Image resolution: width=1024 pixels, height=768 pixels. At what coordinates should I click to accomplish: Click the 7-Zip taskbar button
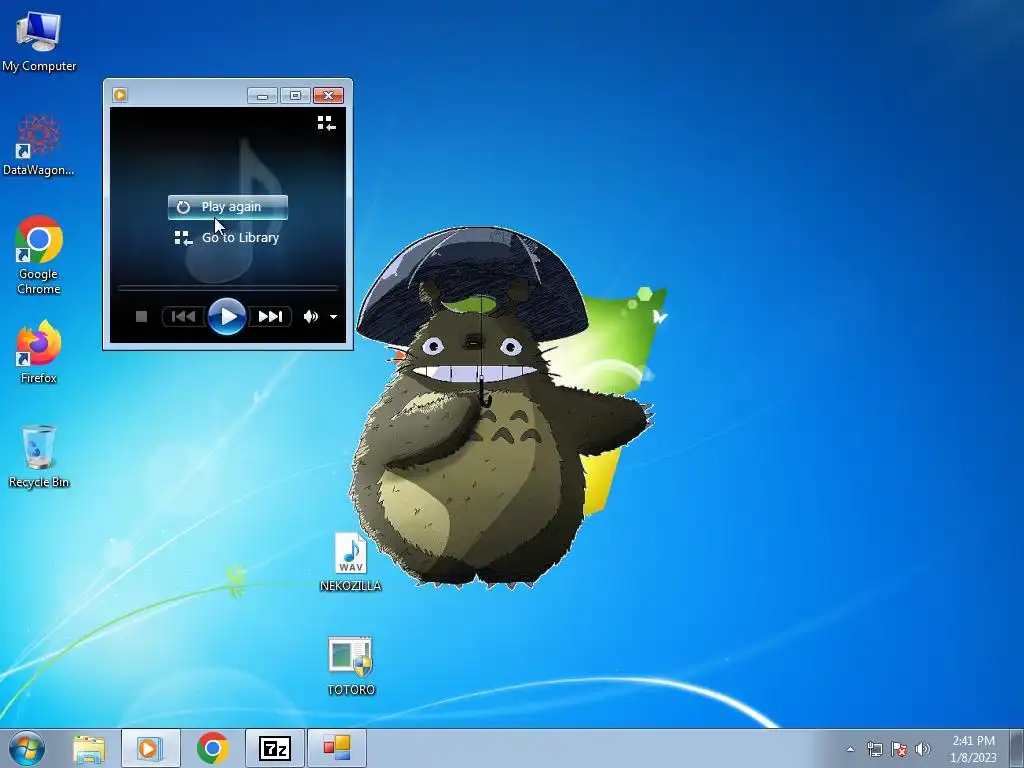[274, 748]
